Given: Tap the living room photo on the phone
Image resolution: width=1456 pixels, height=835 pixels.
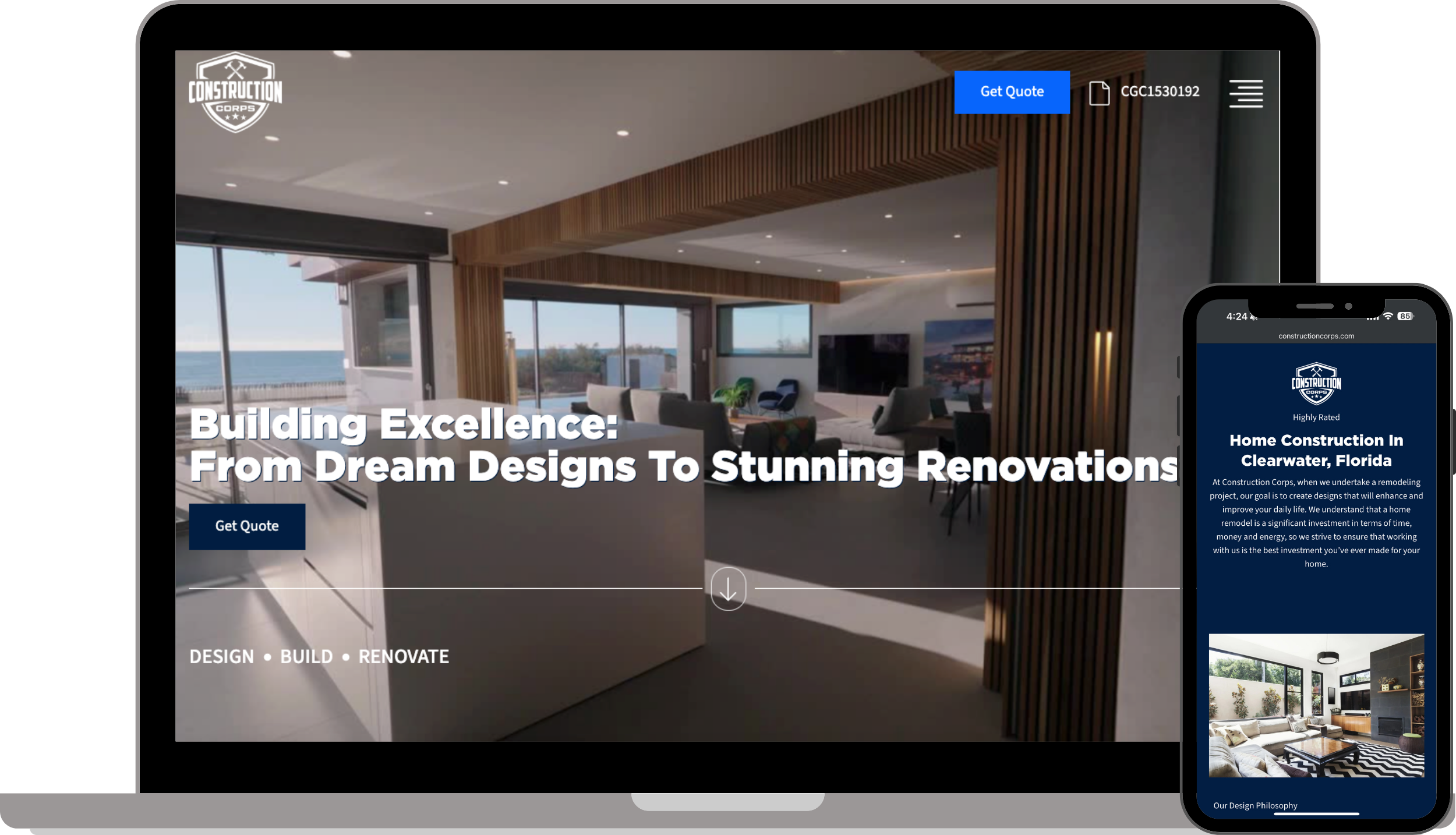Looking at the screenshot, I should pos(1316,705).
